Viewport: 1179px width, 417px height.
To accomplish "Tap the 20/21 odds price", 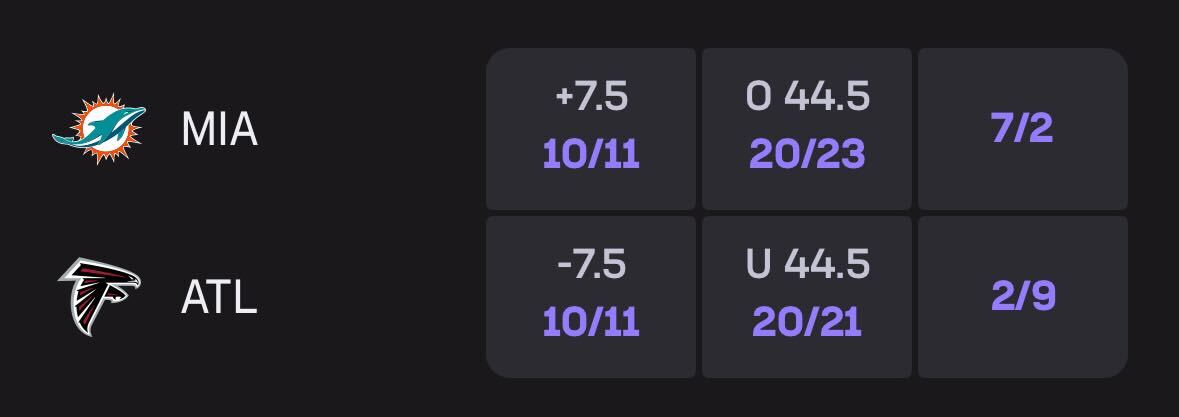I will 807,322.
